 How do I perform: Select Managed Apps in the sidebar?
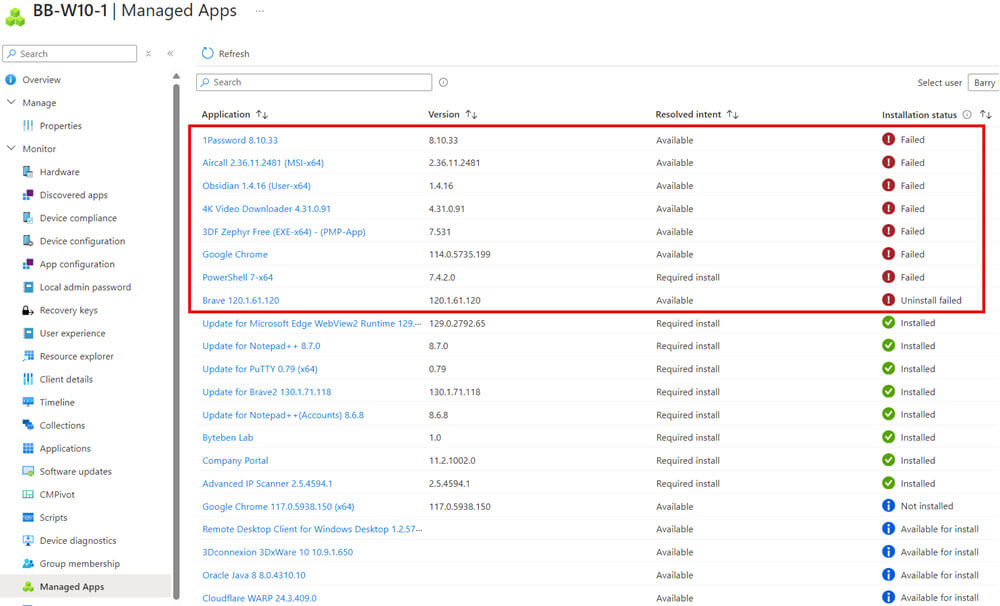(x=71, y=586)
